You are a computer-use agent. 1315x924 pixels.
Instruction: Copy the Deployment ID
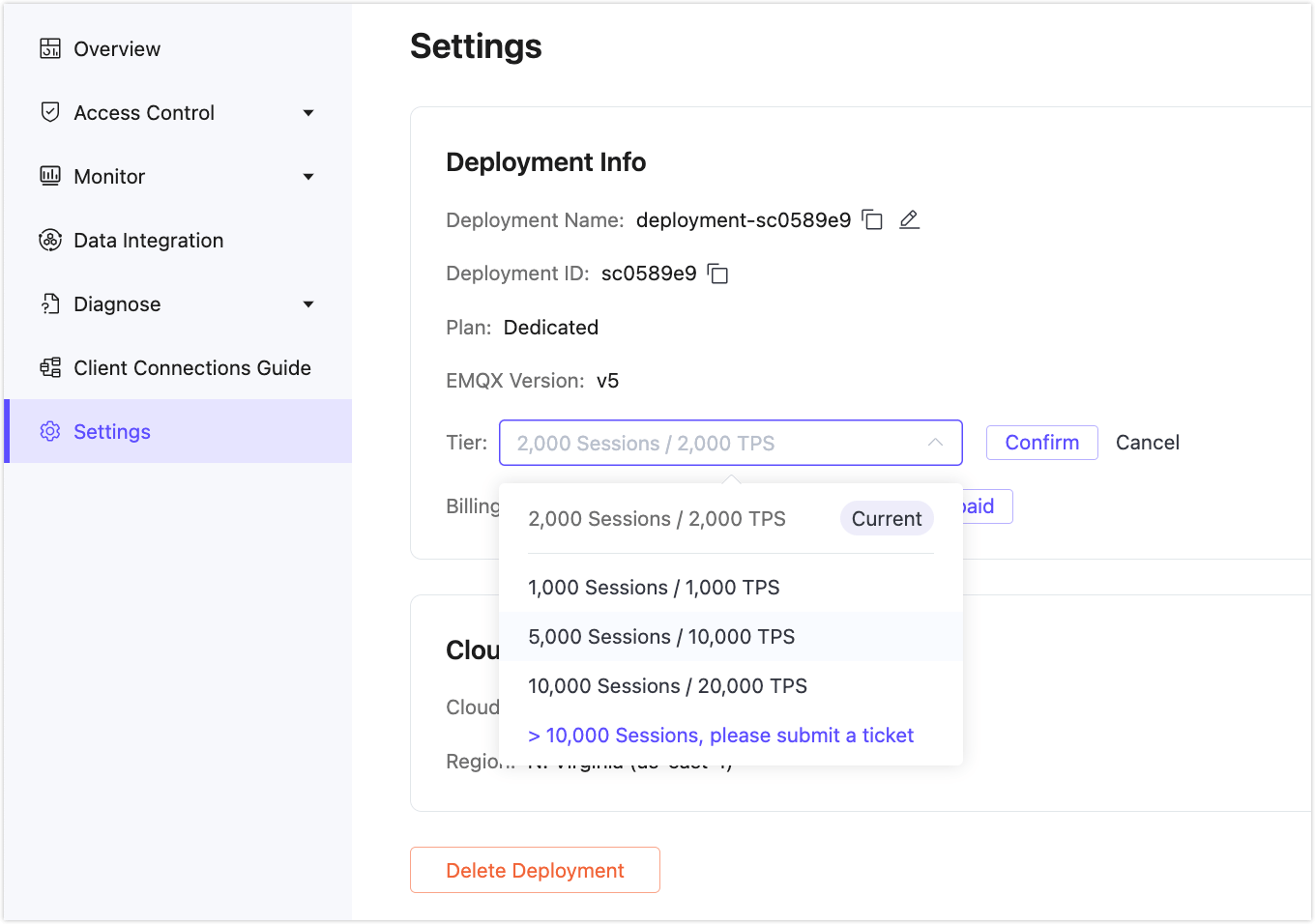click(x=717, y=274)
